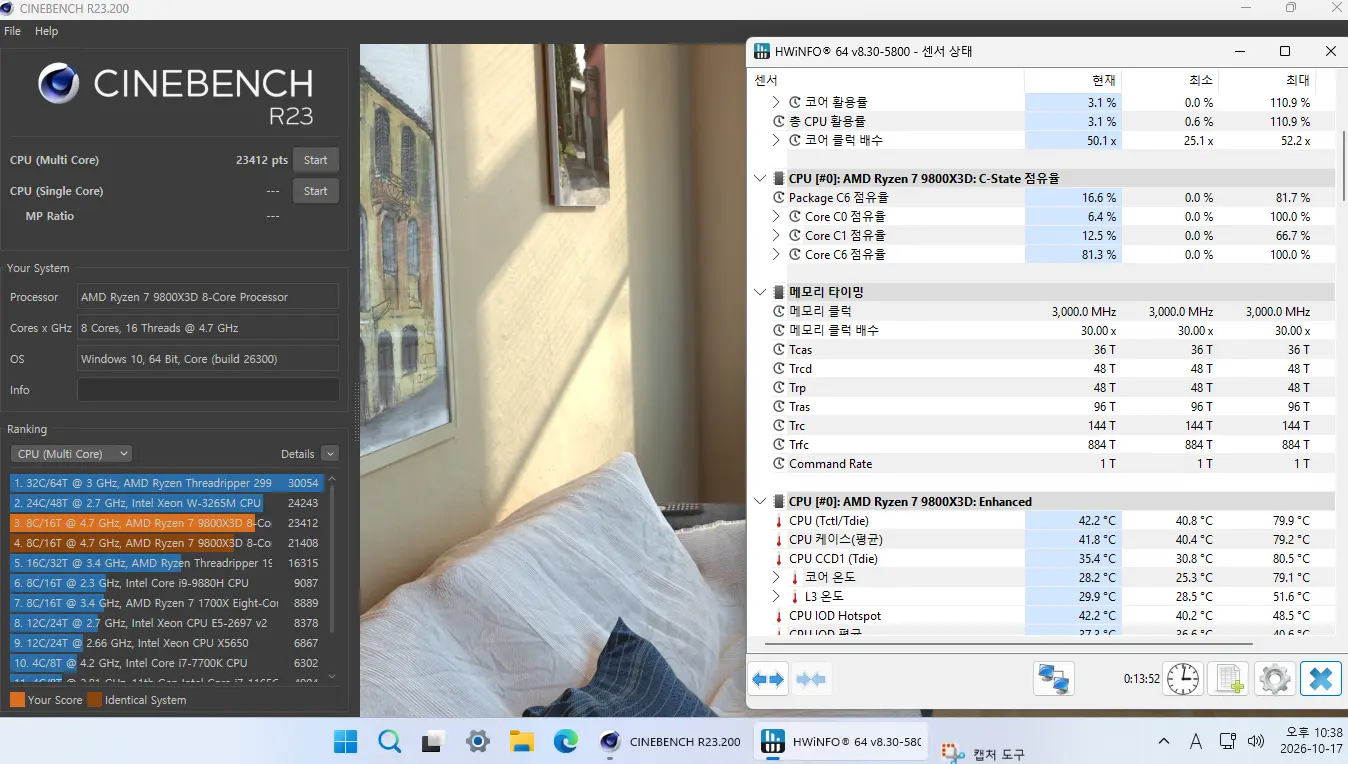The height and width of the screenshot is (764, 1348).
Task: Click the IME language indicator A
Action: [x=1196, y=741]
